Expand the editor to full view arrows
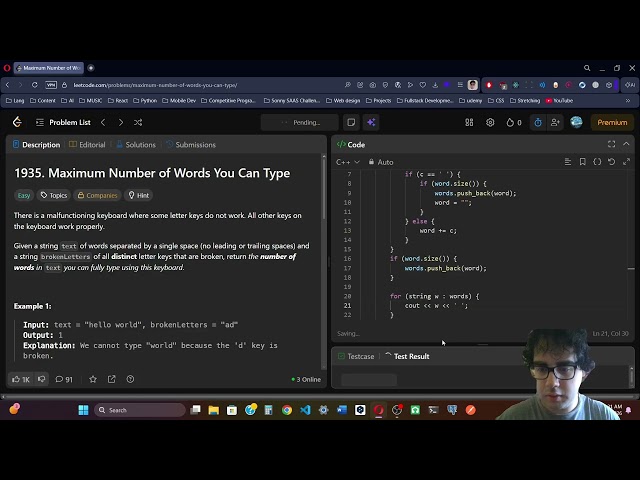Screen dimensions: 640x480 pos(626,162)
